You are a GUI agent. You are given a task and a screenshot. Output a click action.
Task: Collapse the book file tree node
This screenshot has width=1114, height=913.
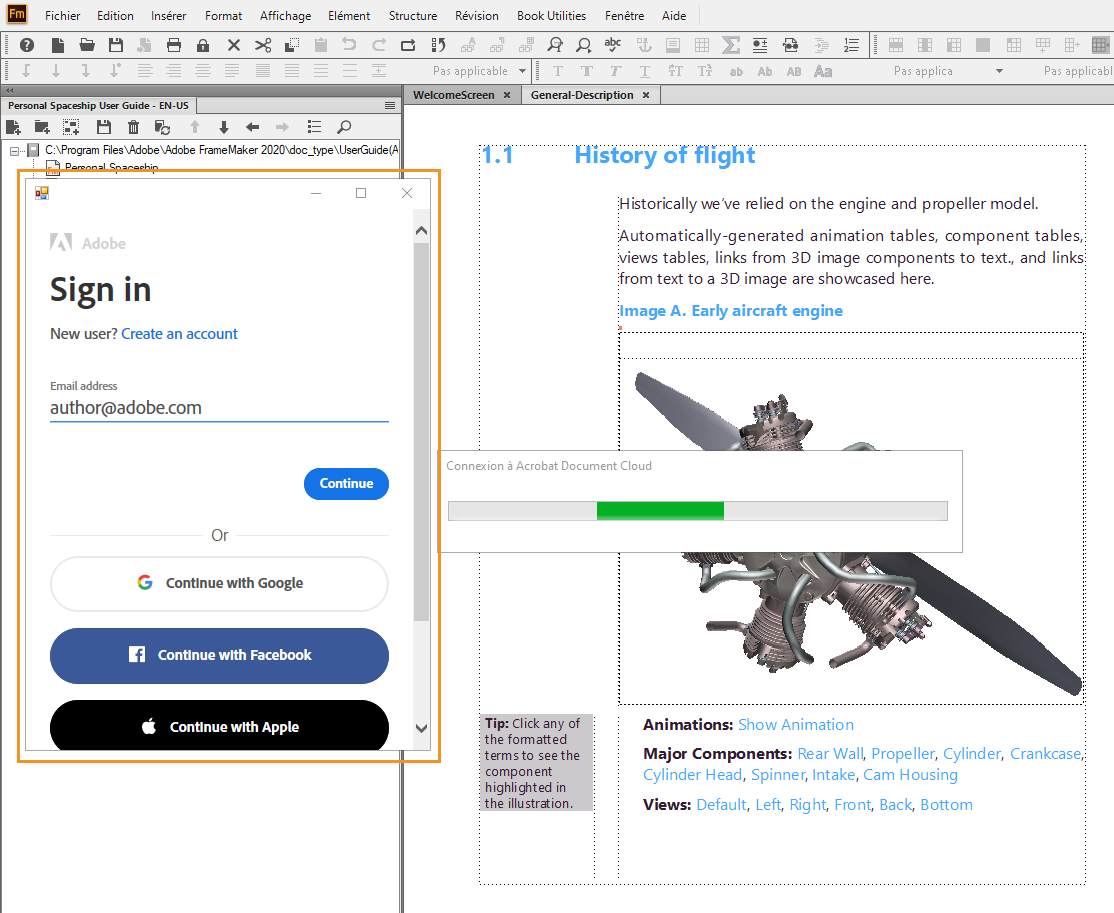pyautogui.click(x=15, y=150)
